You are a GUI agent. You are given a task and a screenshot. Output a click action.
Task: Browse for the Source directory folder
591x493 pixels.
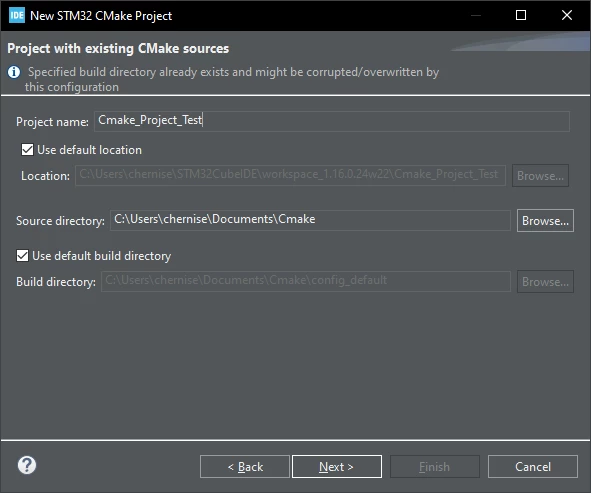(545, 220)
